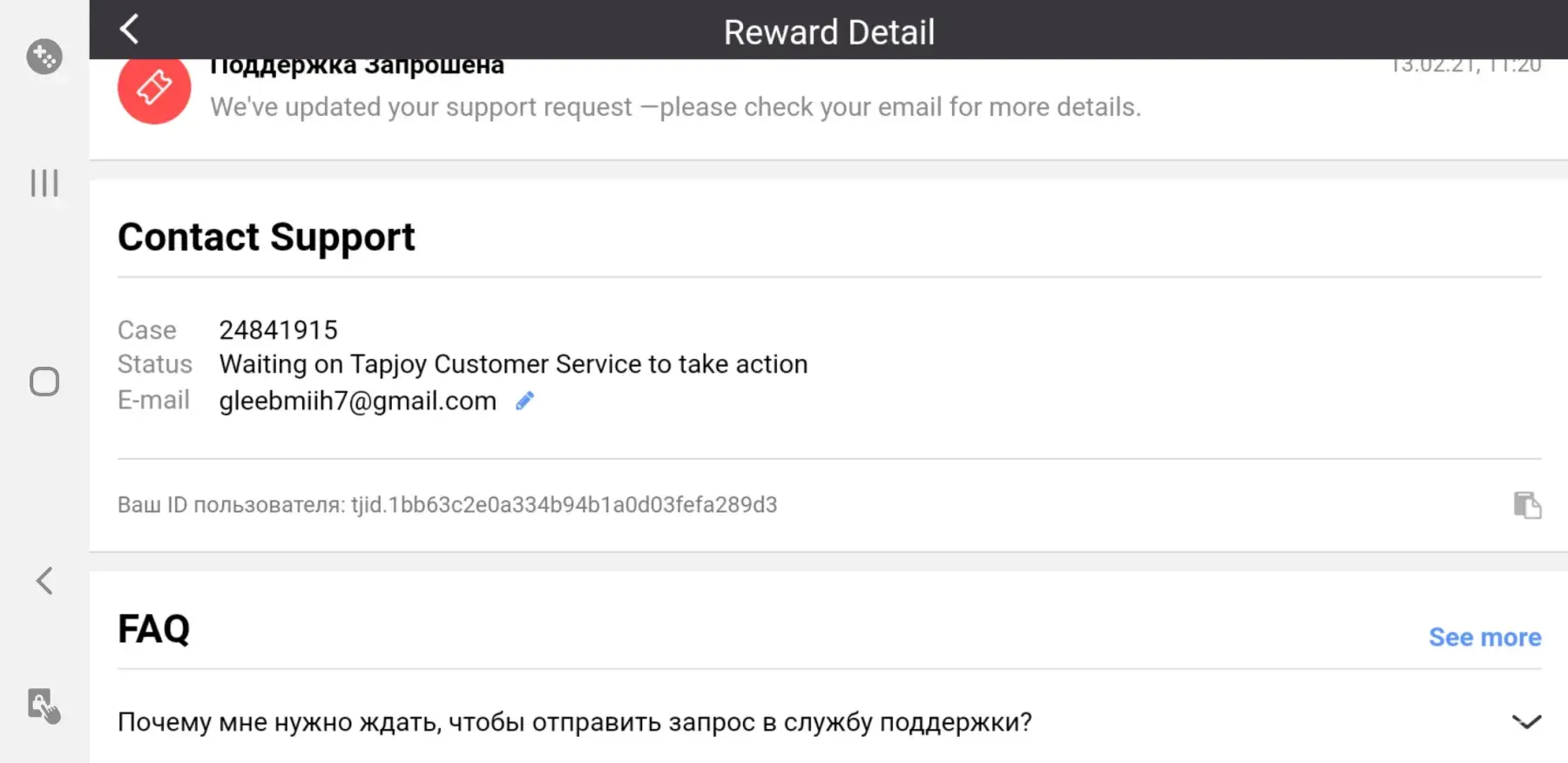The height and width of the screenshot is (763, 1568).
Task: Click the touch pointer icon in sidebar
Action: [44, 706]
